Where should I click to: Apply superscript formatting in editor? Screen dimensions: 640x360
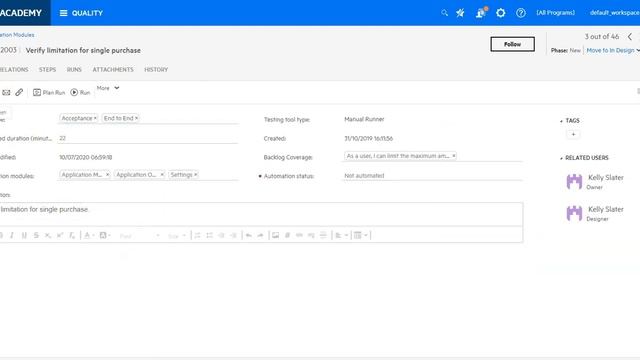60,236
